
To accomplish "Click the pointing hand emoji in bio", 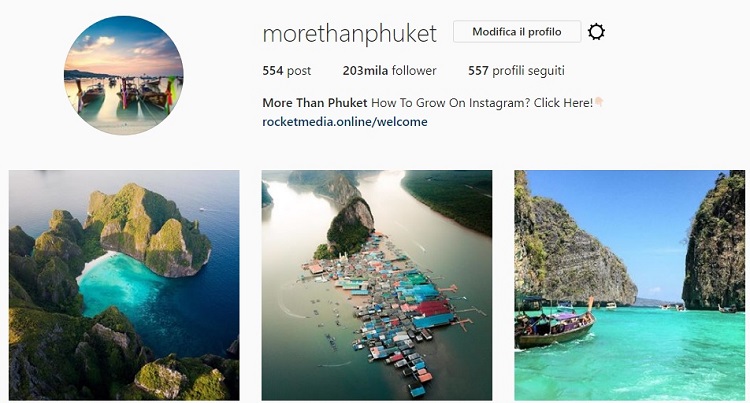I will [599, 102].
